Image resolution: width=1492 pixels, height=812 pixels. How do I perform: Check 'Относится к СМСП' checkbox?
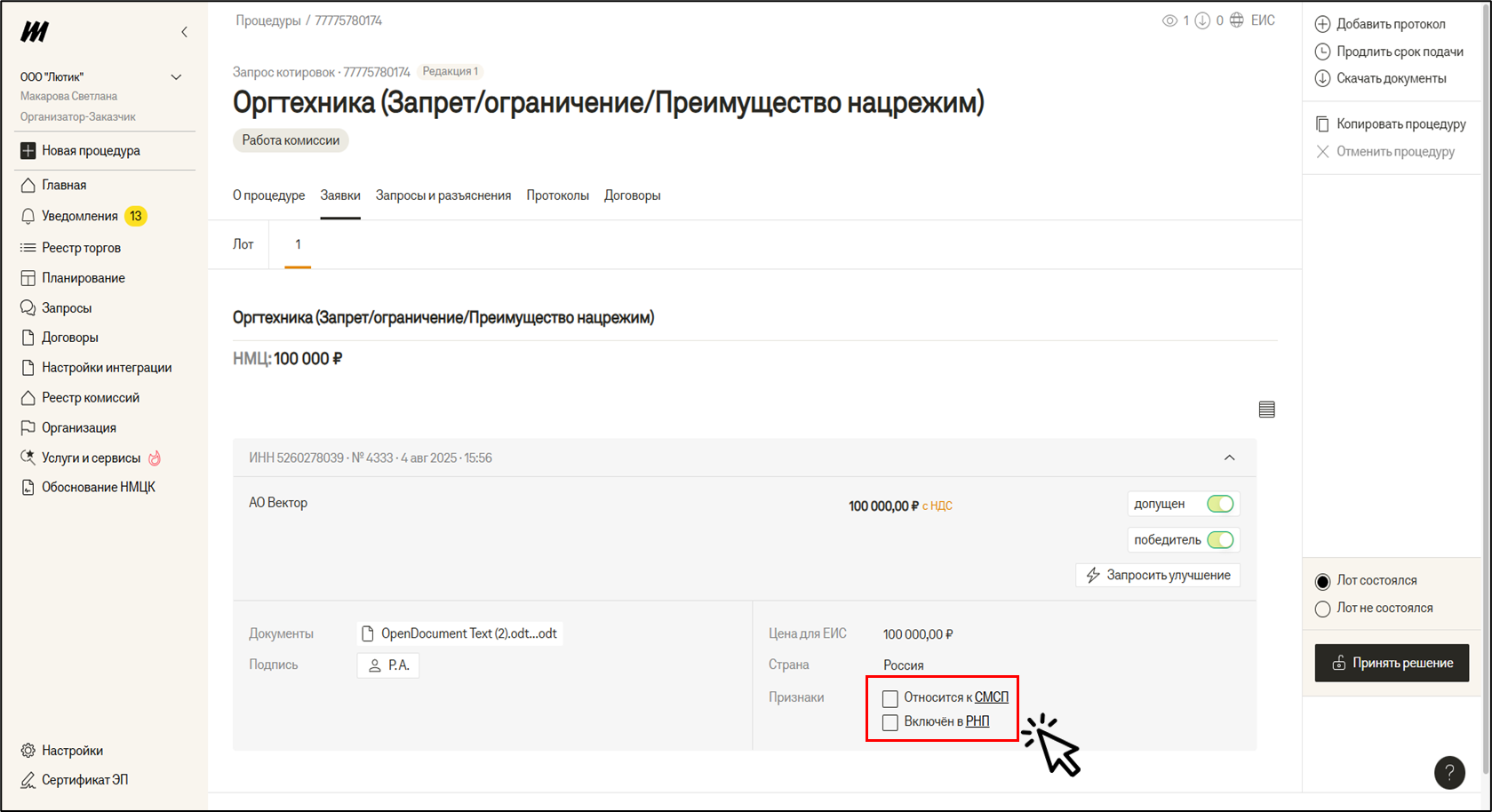coord(890,698)
